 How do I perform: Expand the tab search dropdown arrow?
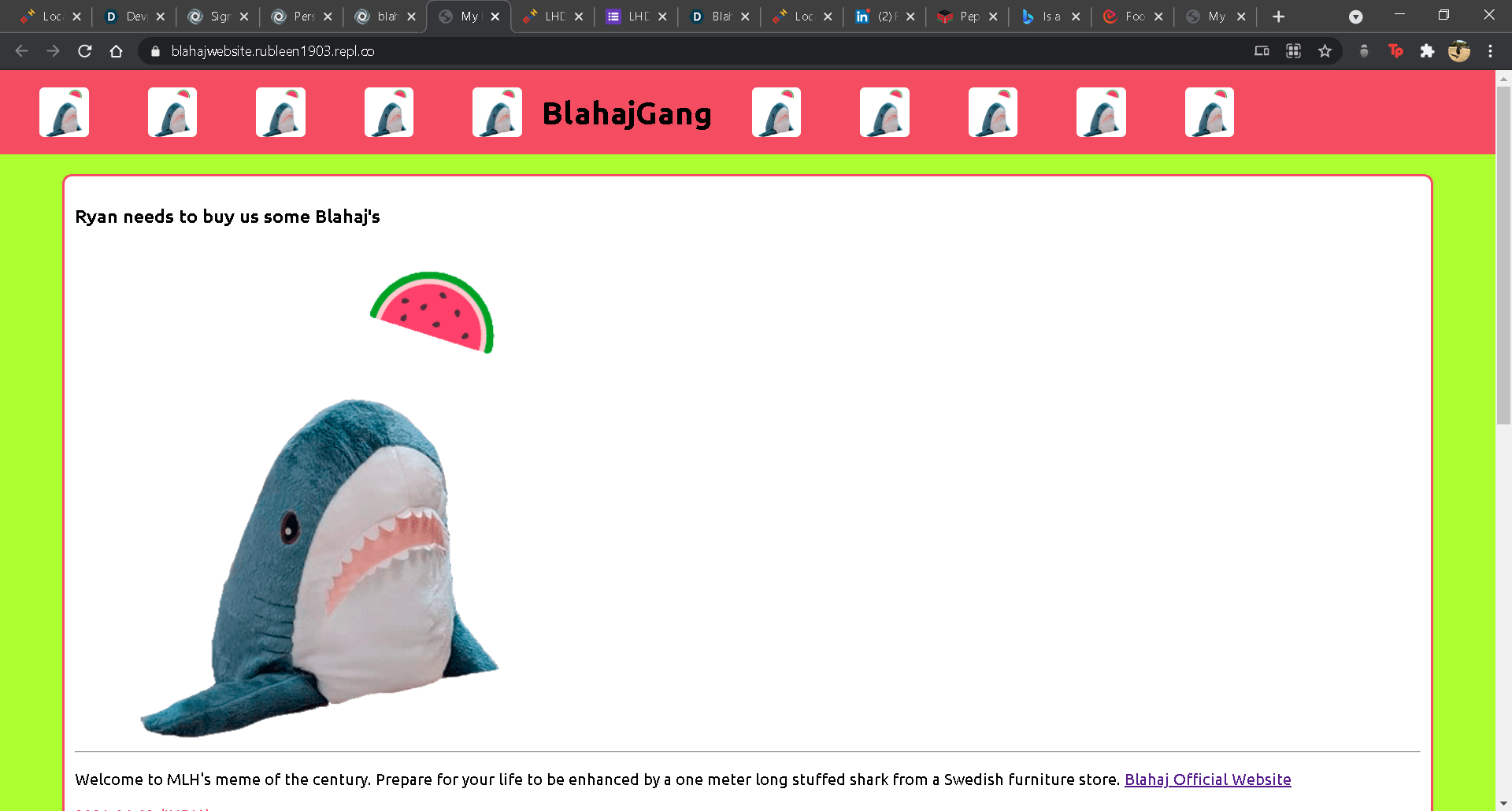click(1355, 17)
